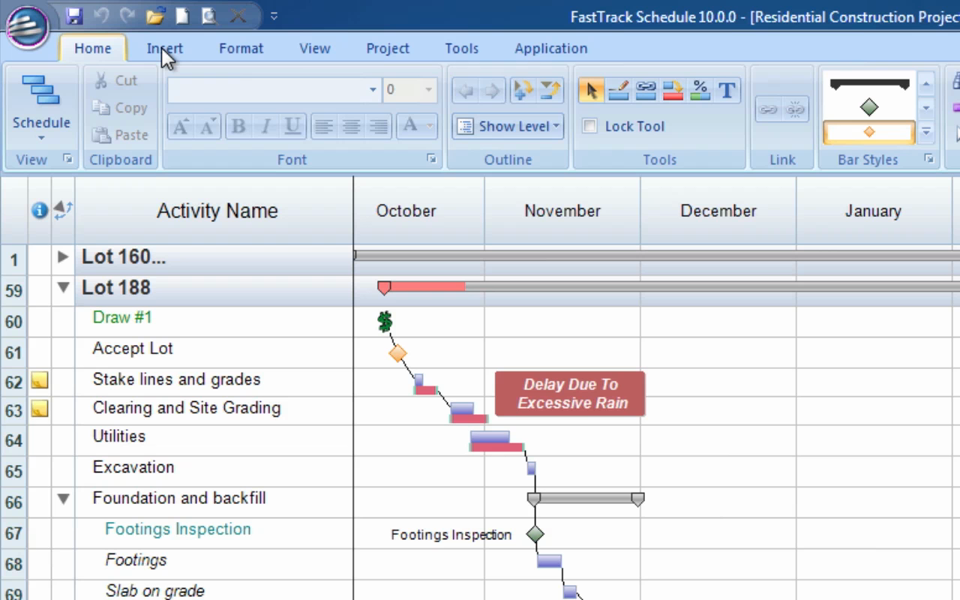The height and width of the screenshot is (600, 960).
Task: Click the increase font size icon
Action: 181,127
